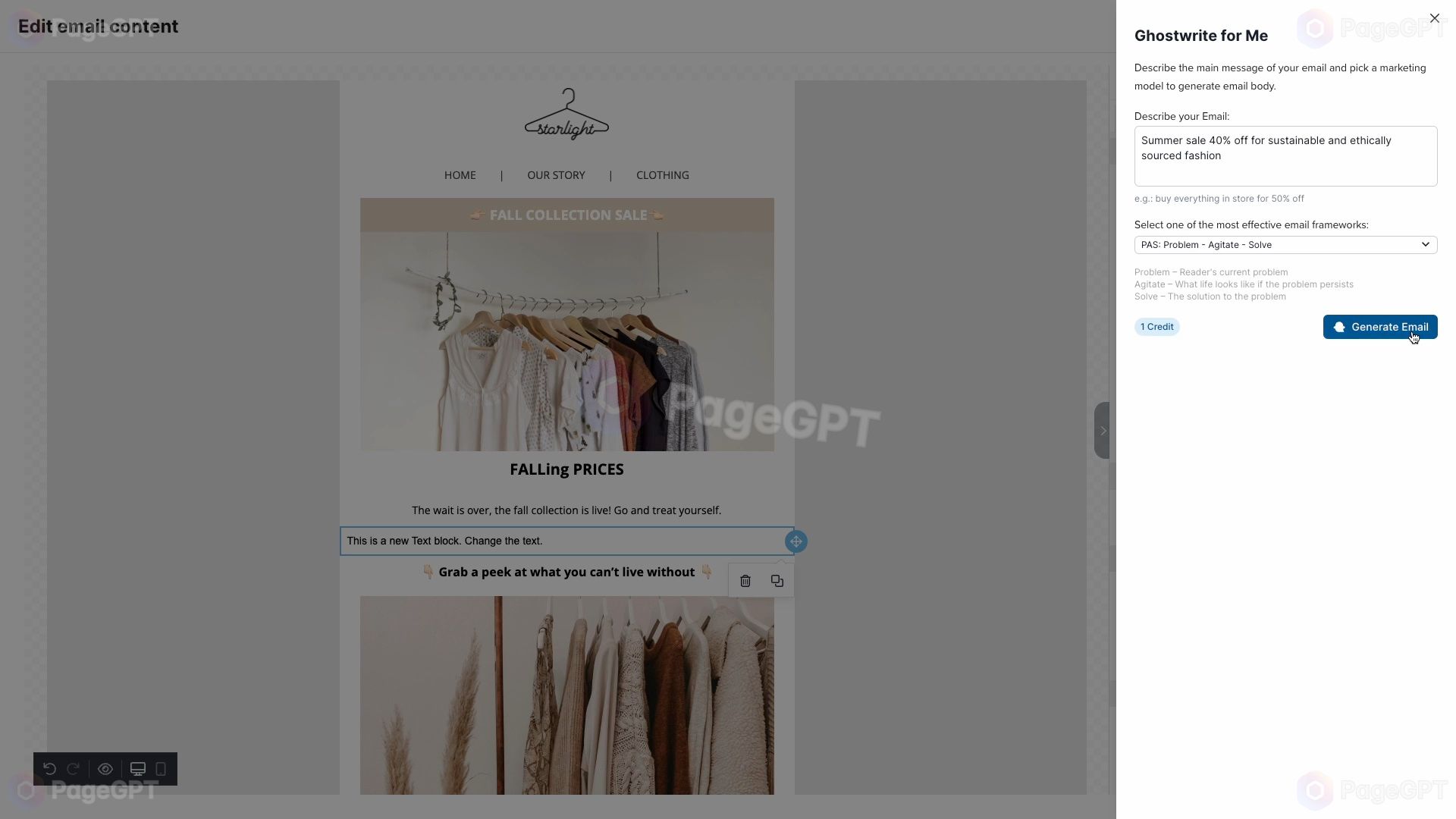
Task: Click the delete block icon
Action: 745,580
